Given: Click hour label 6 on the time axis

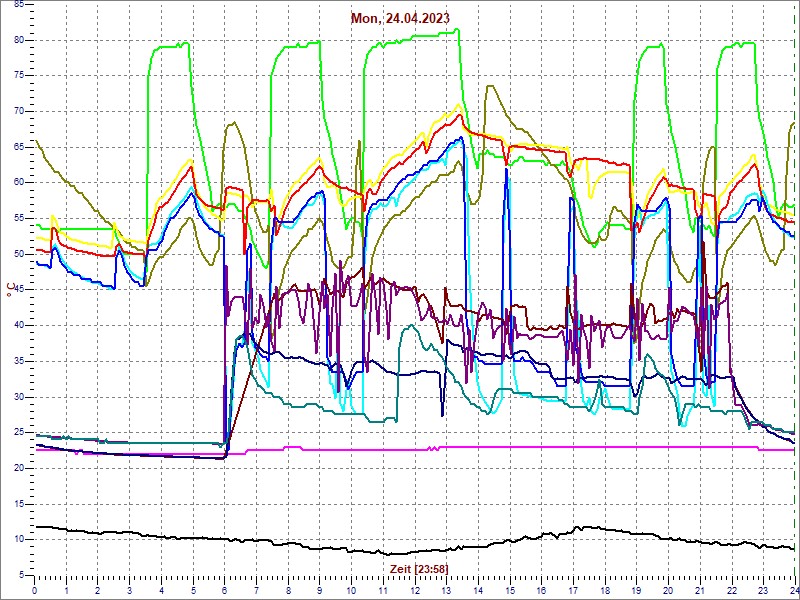Looking at the screenshot, I should [x=224, y=590].
